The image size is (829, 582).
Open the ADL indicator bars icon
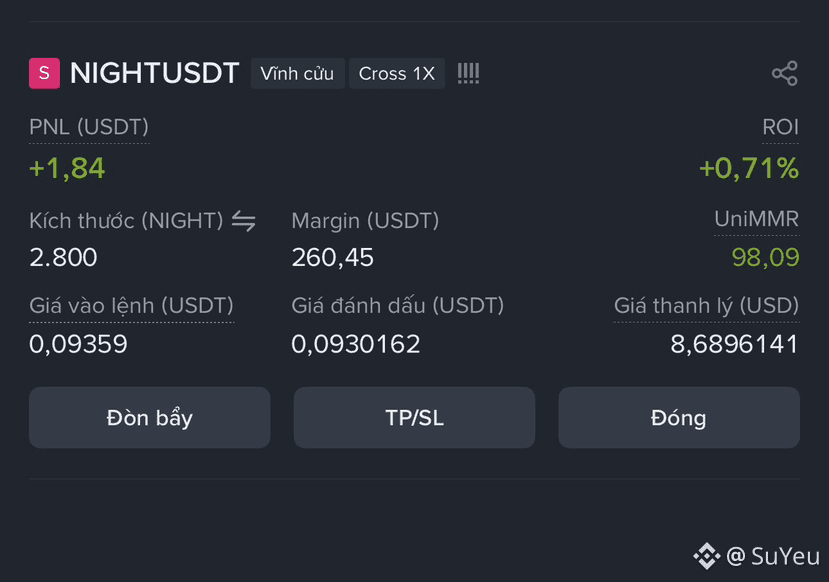(468, 73)
